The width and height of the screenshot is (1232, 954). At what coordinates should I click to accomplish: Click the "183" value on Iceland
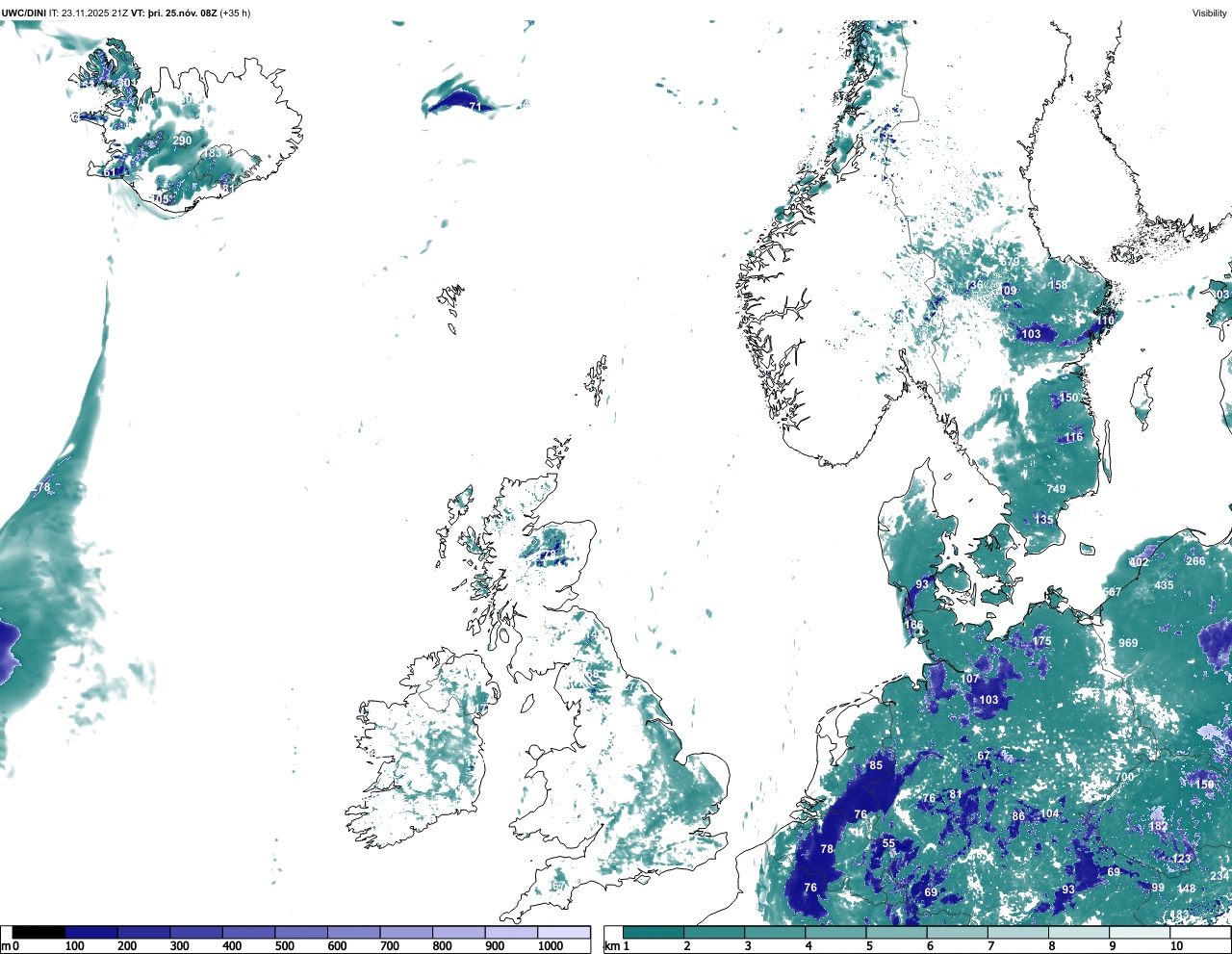click(x=212, y=153)
